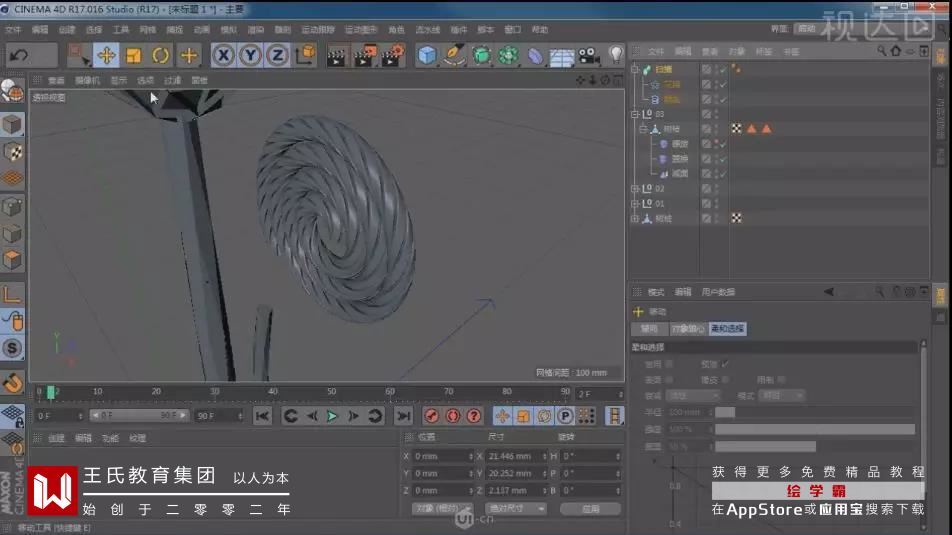This screenshot has height=535, width=952.
Task: Select the Move tool in top toolbar
Action: tap(106, 55)
